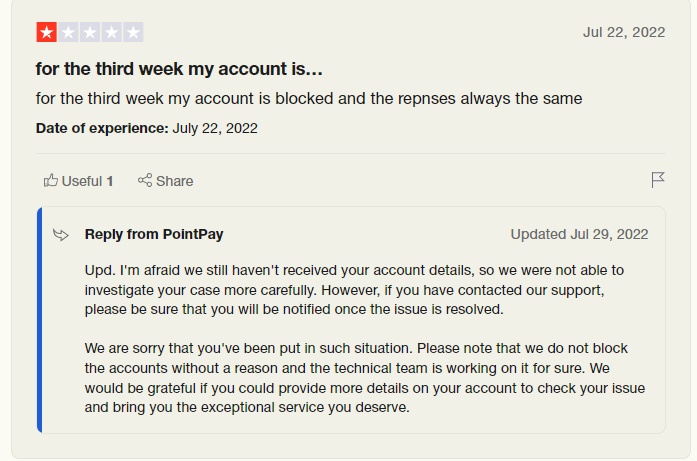Click the reply paragraph starting We are sorry
The width and height of the screenshot is (697, 461).
(365, 377)
